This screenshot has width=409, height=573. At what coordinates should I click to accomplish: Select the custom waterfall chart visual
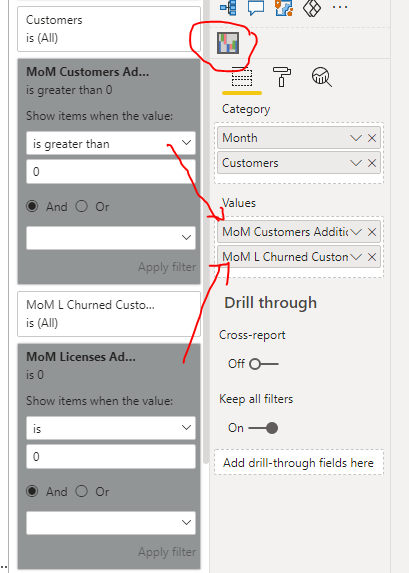pyautogui.click(x=228, y=43)
